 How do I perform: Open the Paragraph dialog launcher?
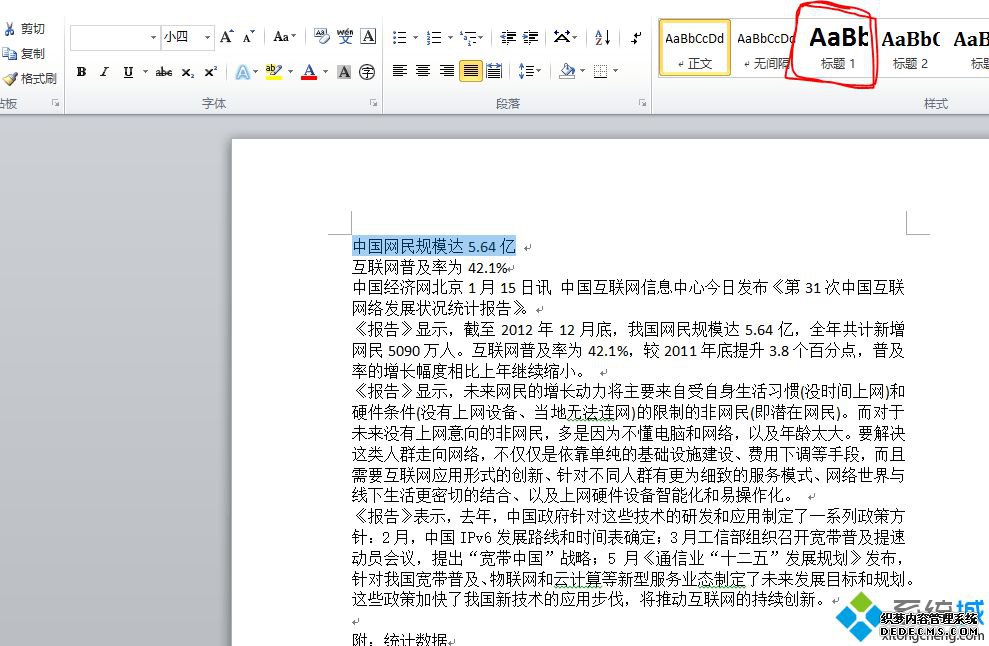pyautogui.click(x=642, y=103)
